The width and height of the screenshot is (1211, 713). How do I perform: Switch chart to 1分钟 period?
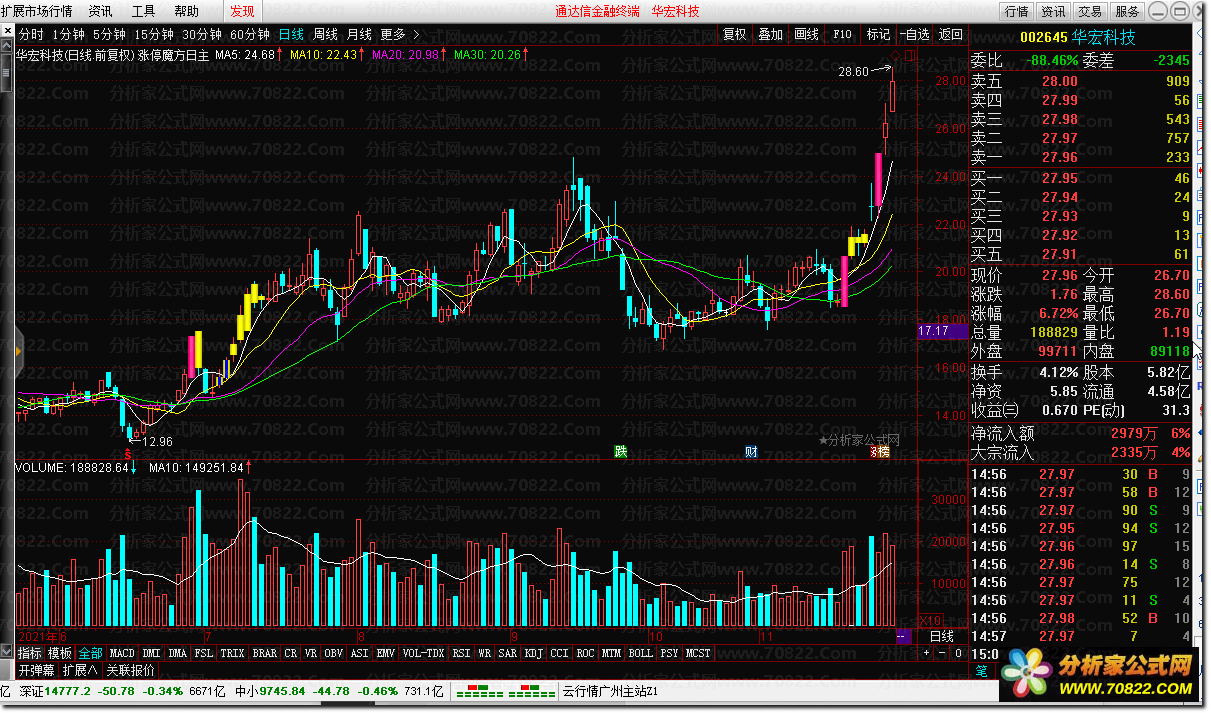(x=68, y=34)
